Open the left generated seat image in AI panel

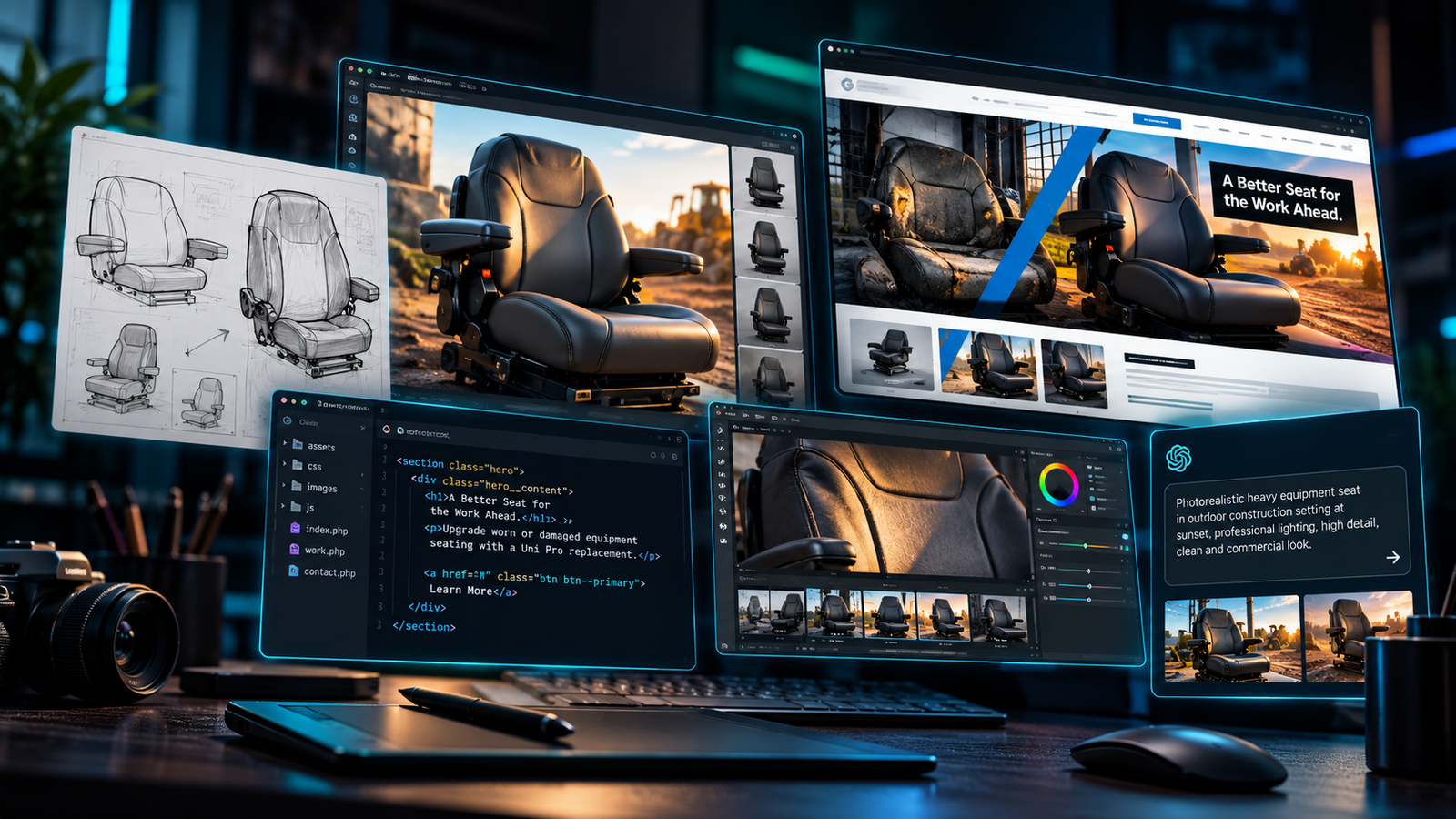1233,639
